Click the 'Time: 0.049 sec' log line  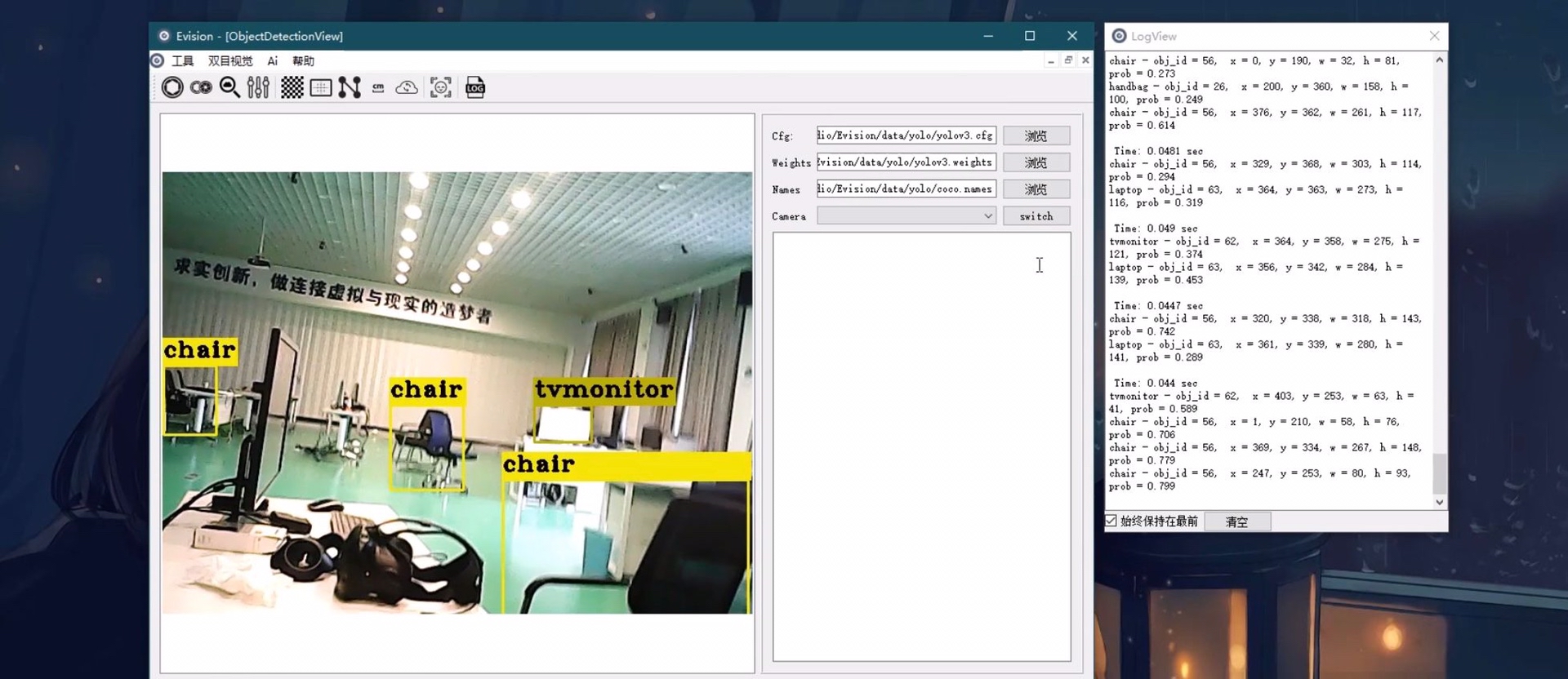1156,229
